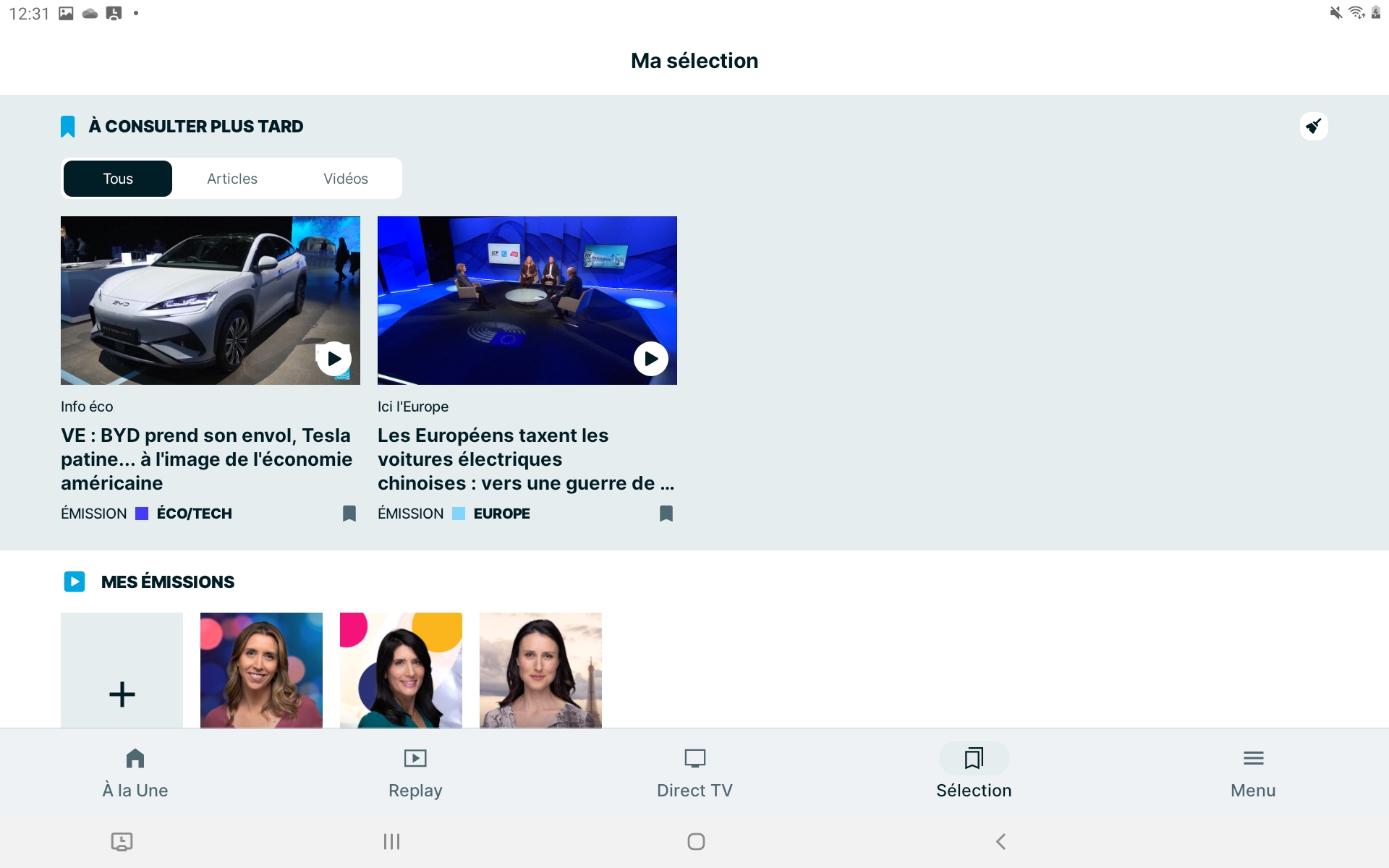Tap the screen capture icon in the navigation bar
1389x868 pixels.
122,841
